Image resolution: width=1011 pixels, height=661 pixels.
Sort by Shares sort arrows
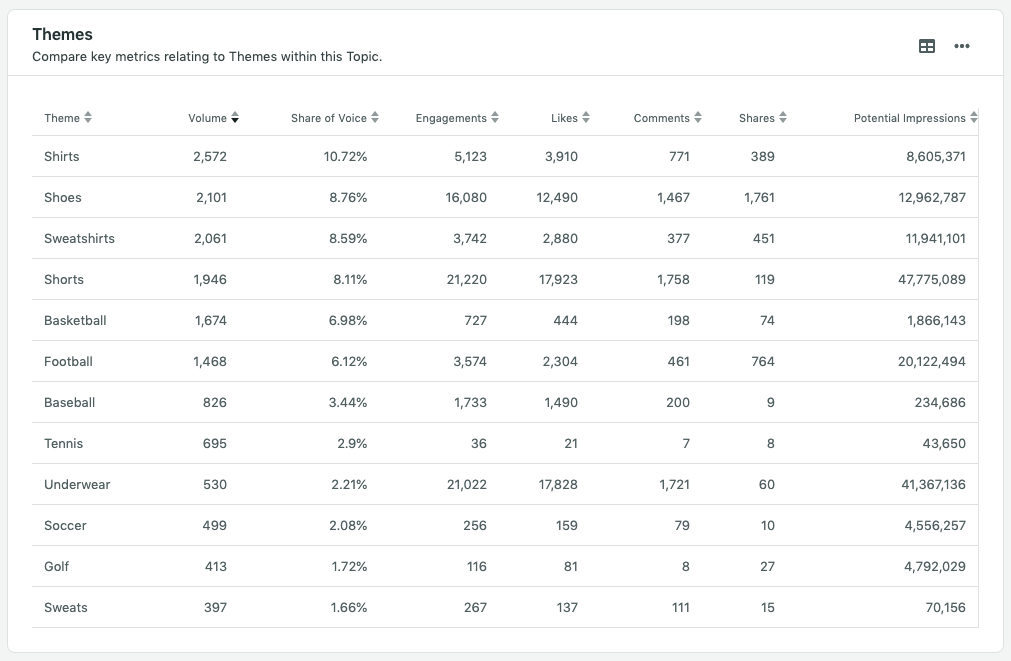point(783,117)
